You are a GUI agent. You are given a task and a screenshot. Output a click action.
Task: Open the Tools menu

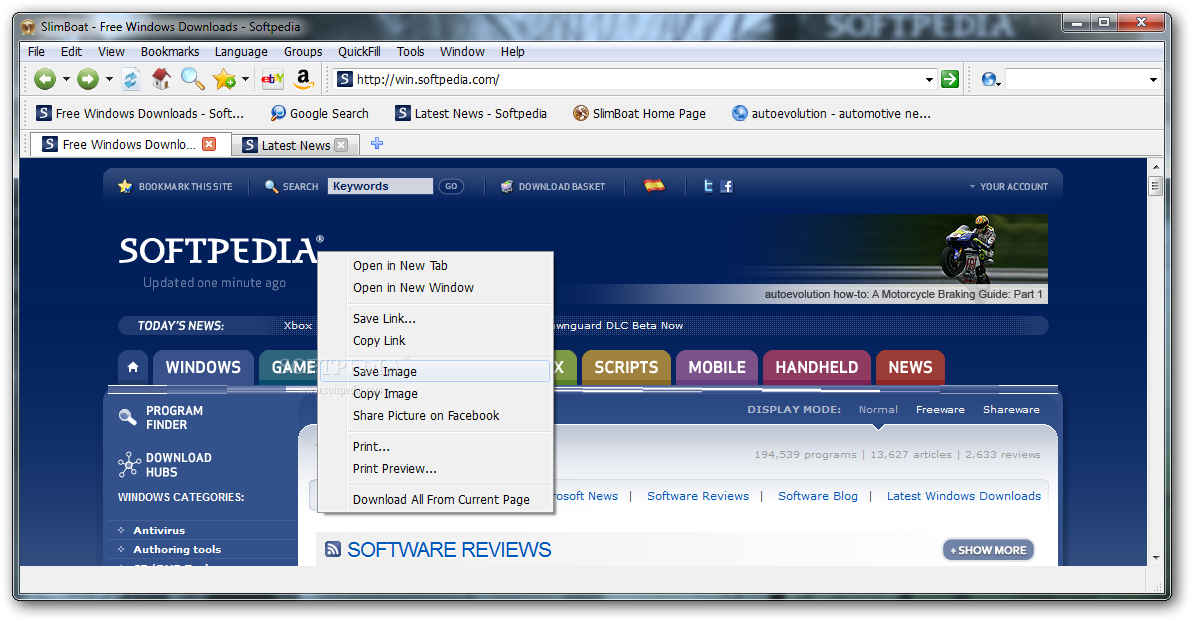click(x=410, y=52)
